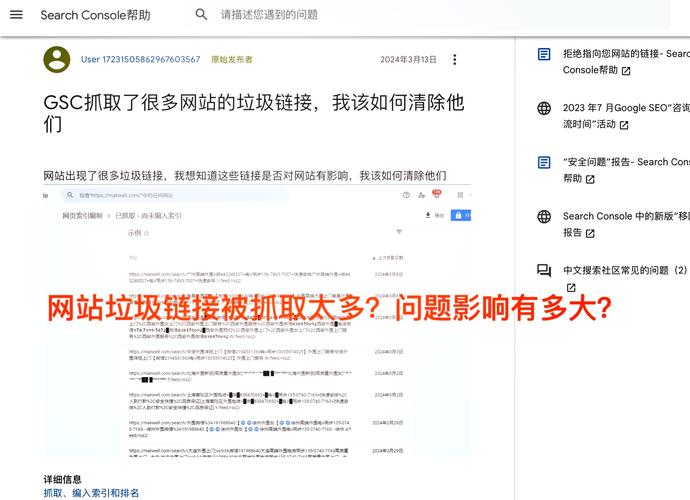This screenshot has width=690, height=500.
Task: Click the post title GSC抓取了很多网站的垃圾链接
Action: pyautogui.click(x=254, y=113)
